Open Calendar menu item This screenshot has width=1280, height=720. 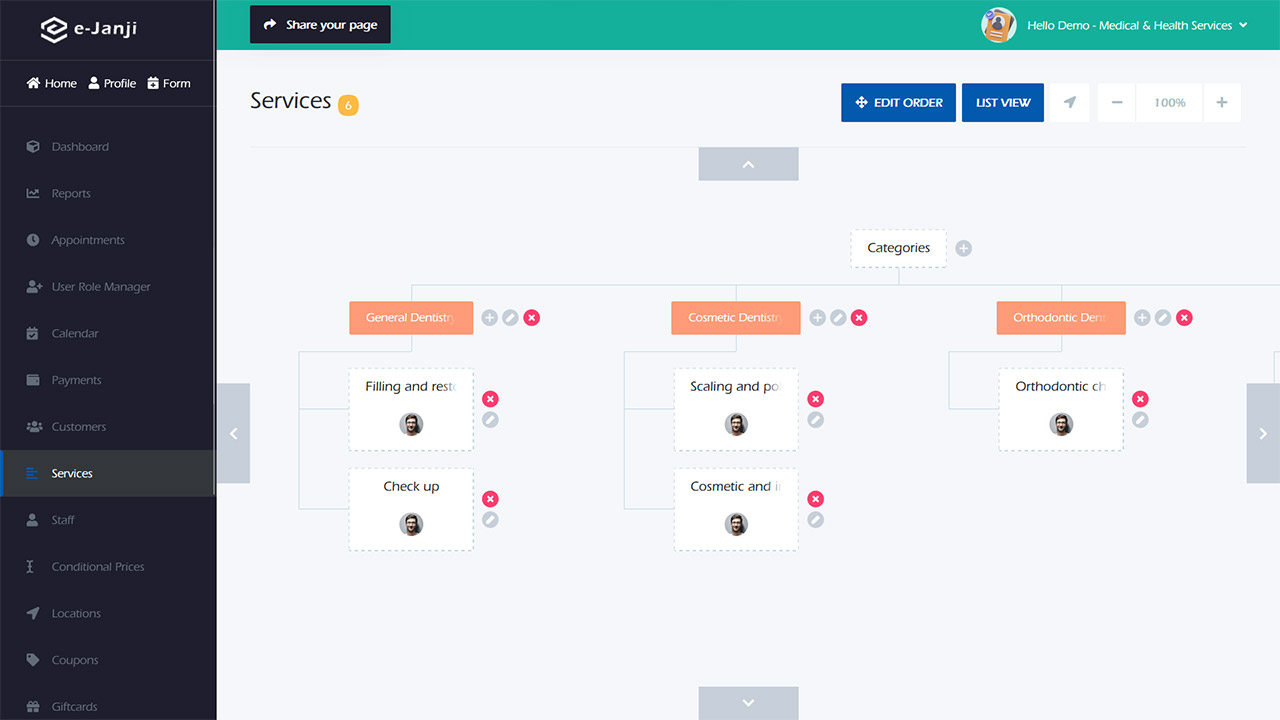click(107, 333)
